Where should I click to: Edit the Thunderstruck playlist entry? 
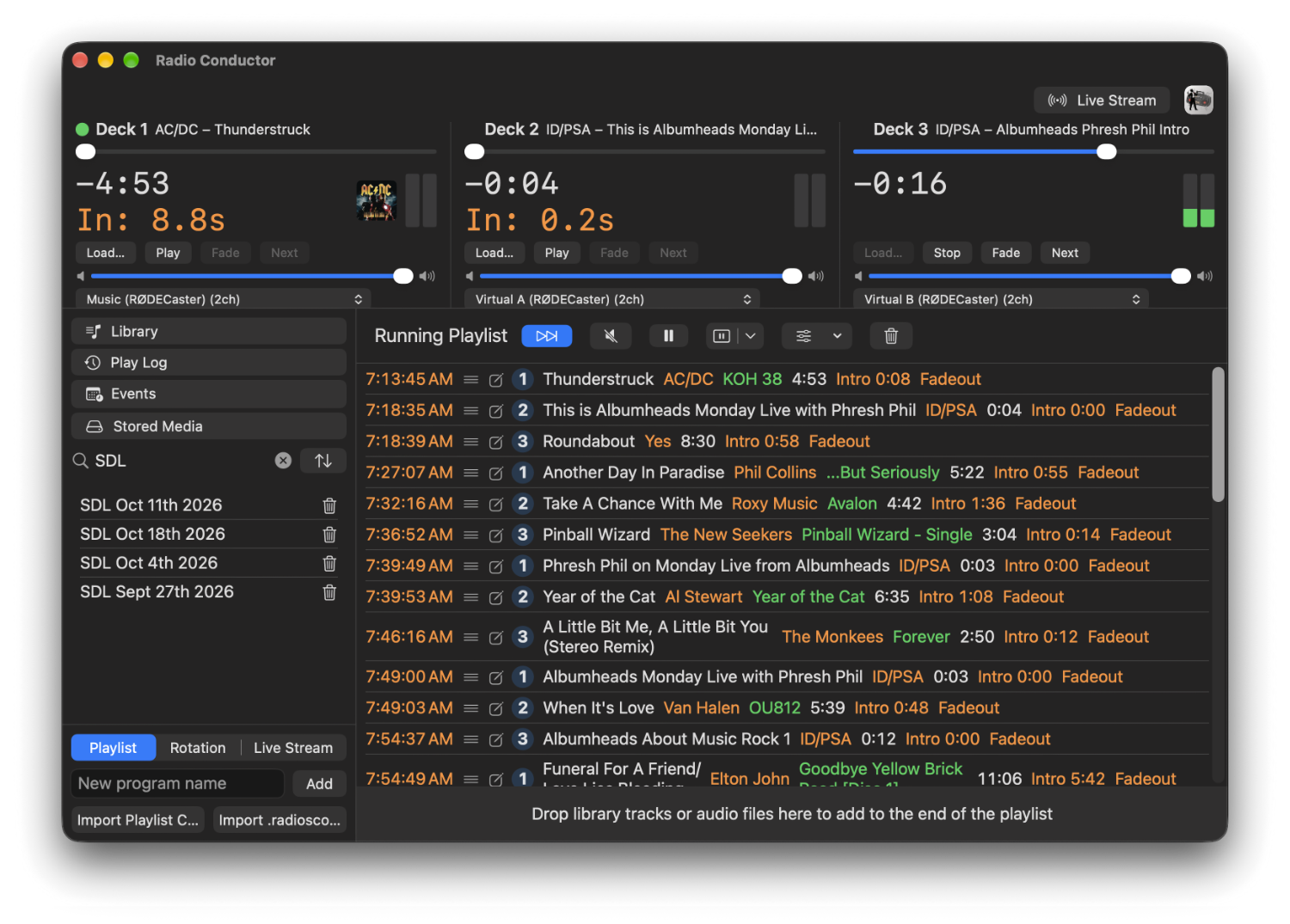point(496,380)
